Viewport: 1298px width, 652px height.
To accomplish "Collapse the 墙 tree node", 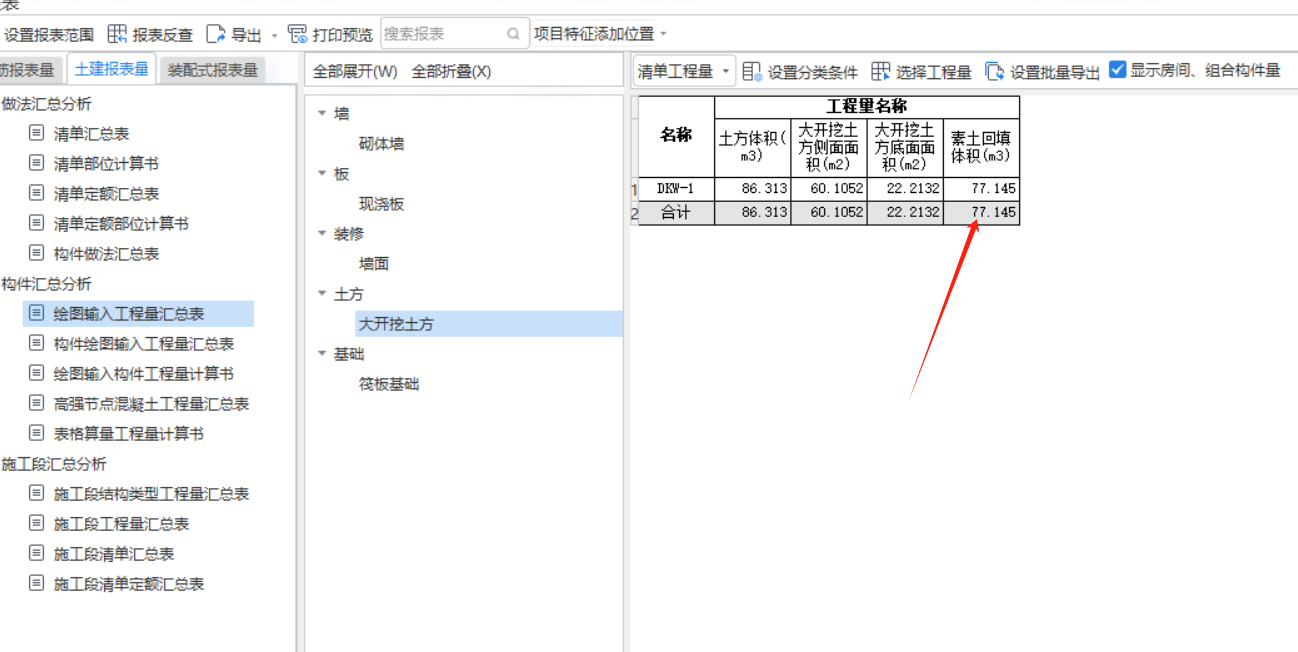I will pos(321,113).
